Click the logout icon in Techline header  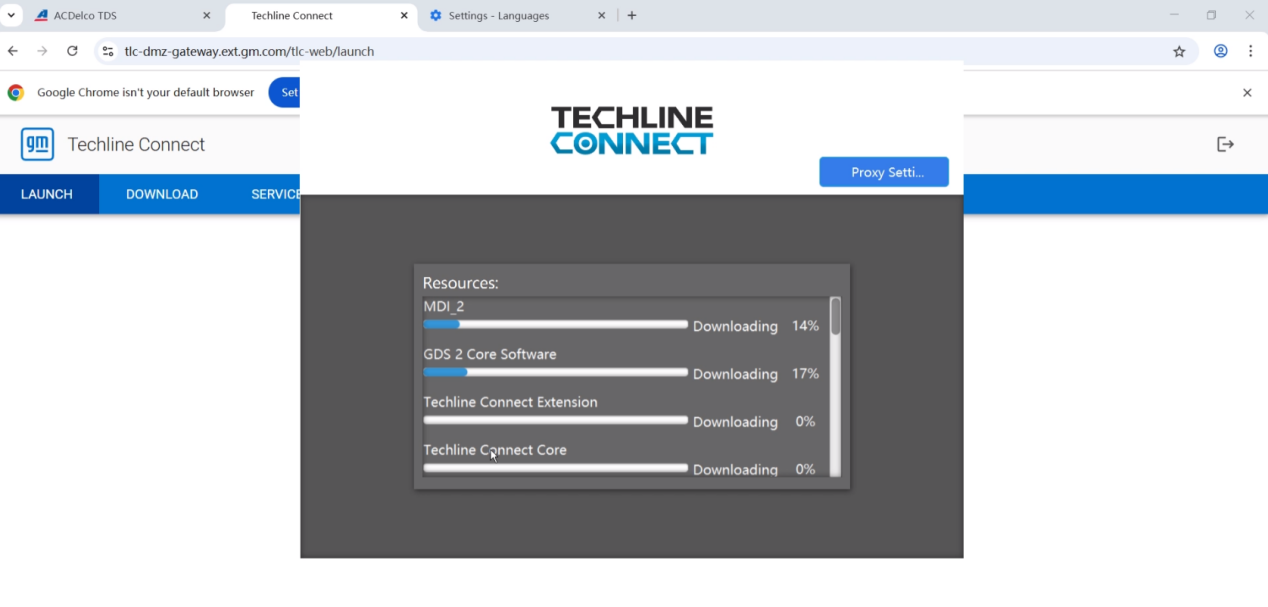(x=1225, y=145)
